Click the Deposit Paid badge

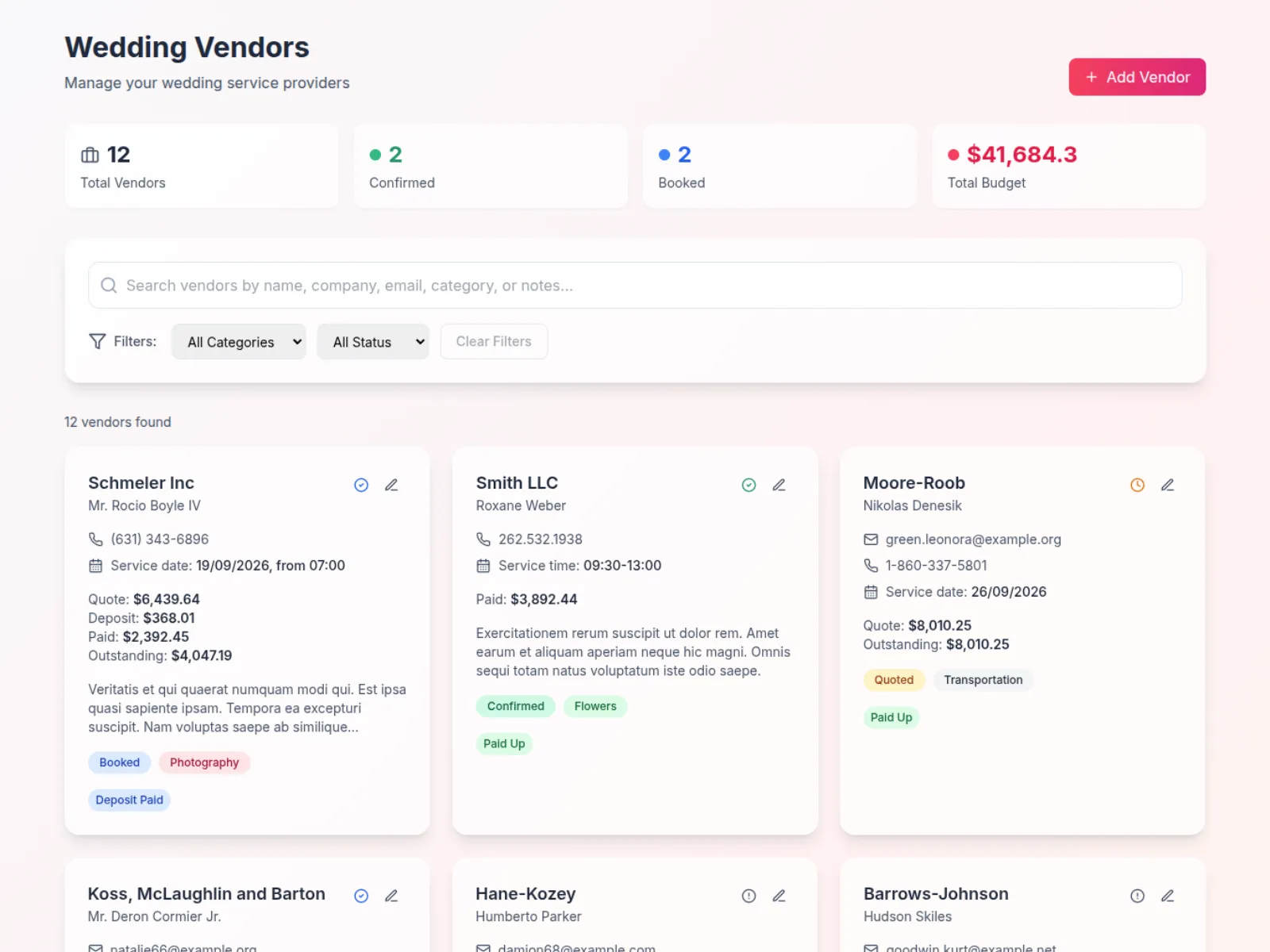(x=129, y=800)
